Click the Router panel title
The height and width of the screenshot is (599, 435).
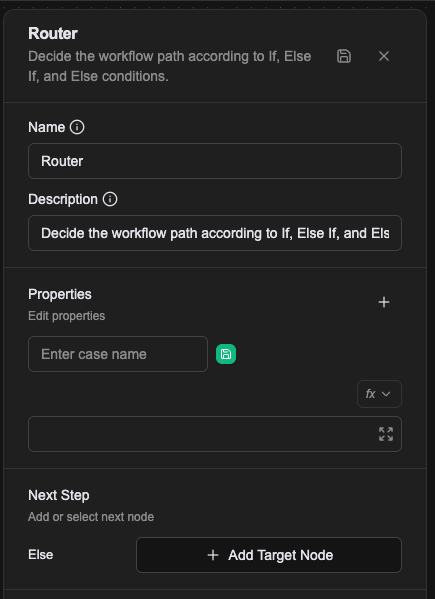[x=53, y=34]
